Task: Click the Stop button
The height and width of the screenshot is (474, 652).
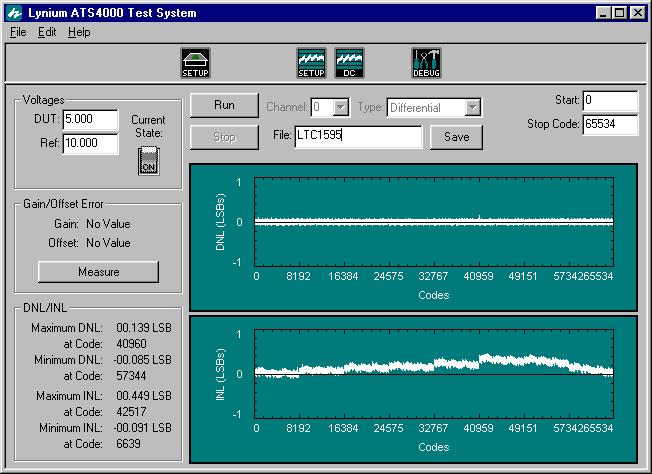Action: coord(224,137)
